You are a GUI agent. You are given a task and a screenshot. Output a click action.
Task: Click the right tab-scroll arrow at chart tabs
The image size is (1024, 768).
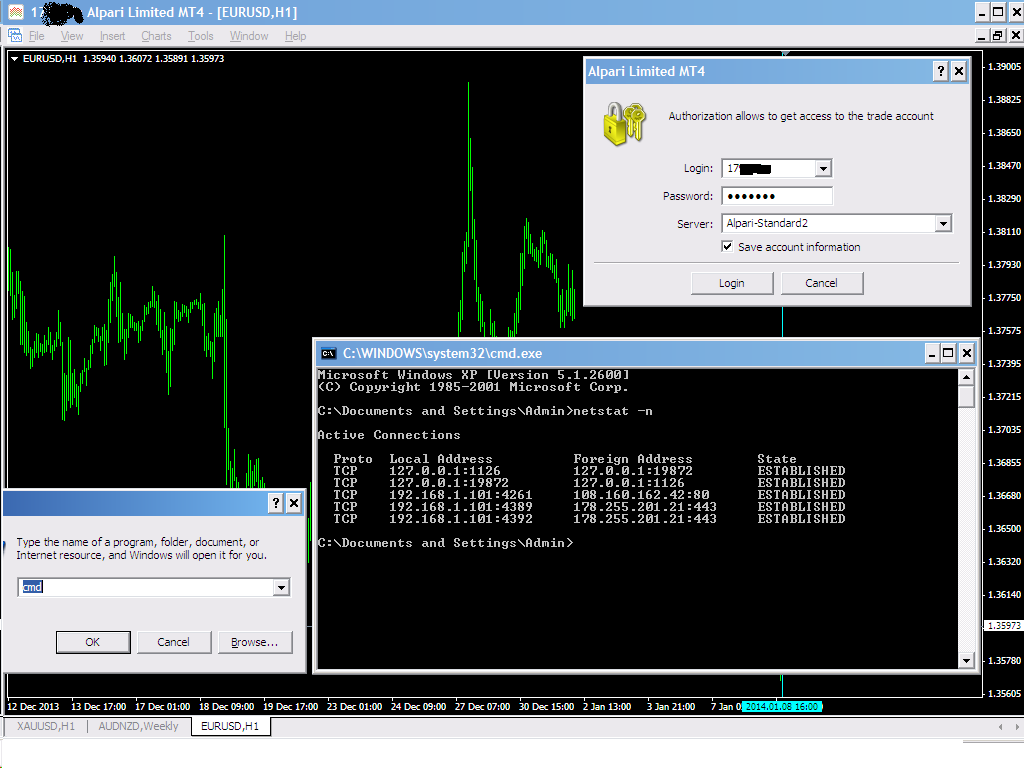tap(1017, 727)
